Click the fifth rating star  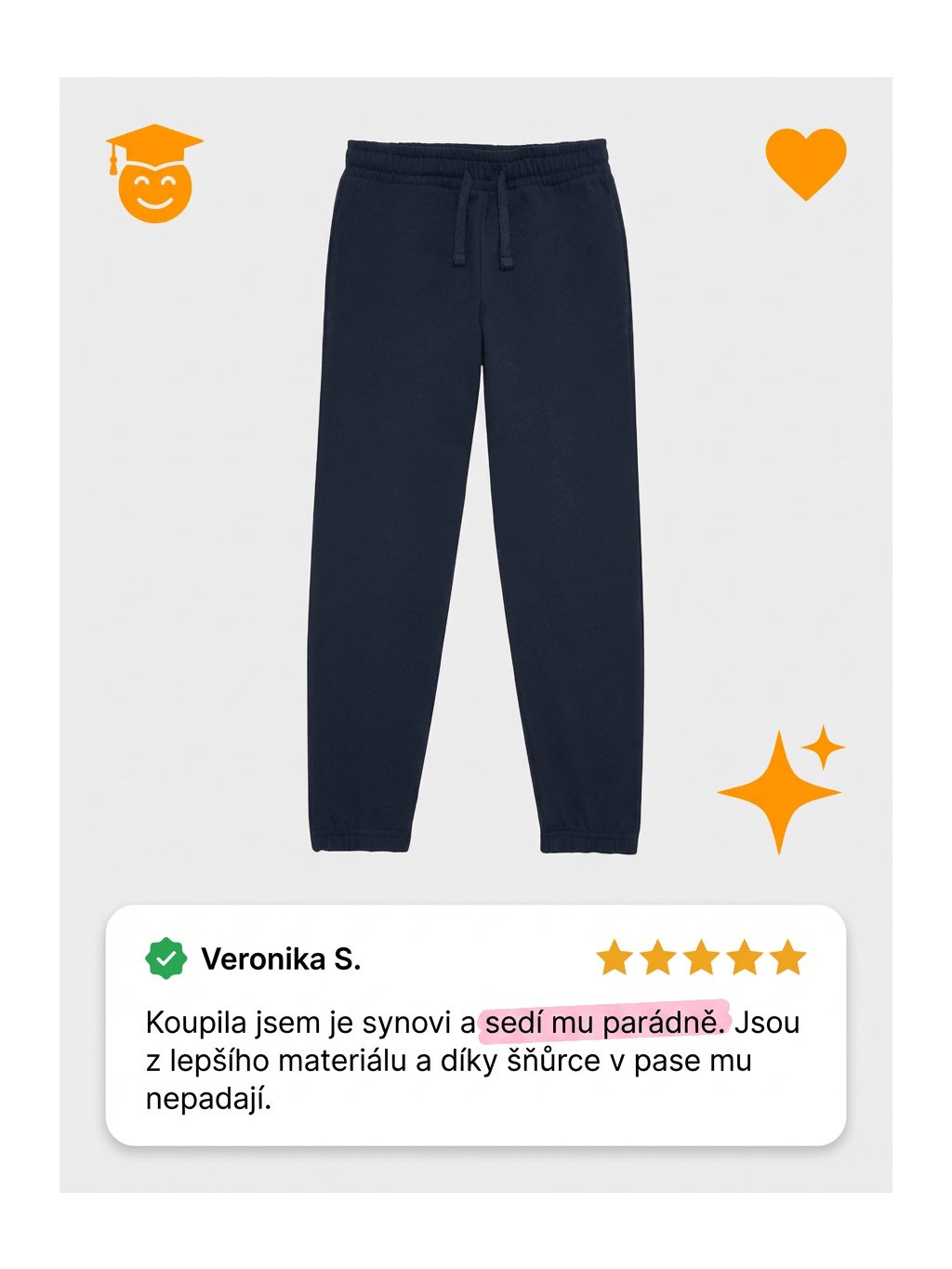[x=788, y=958]
